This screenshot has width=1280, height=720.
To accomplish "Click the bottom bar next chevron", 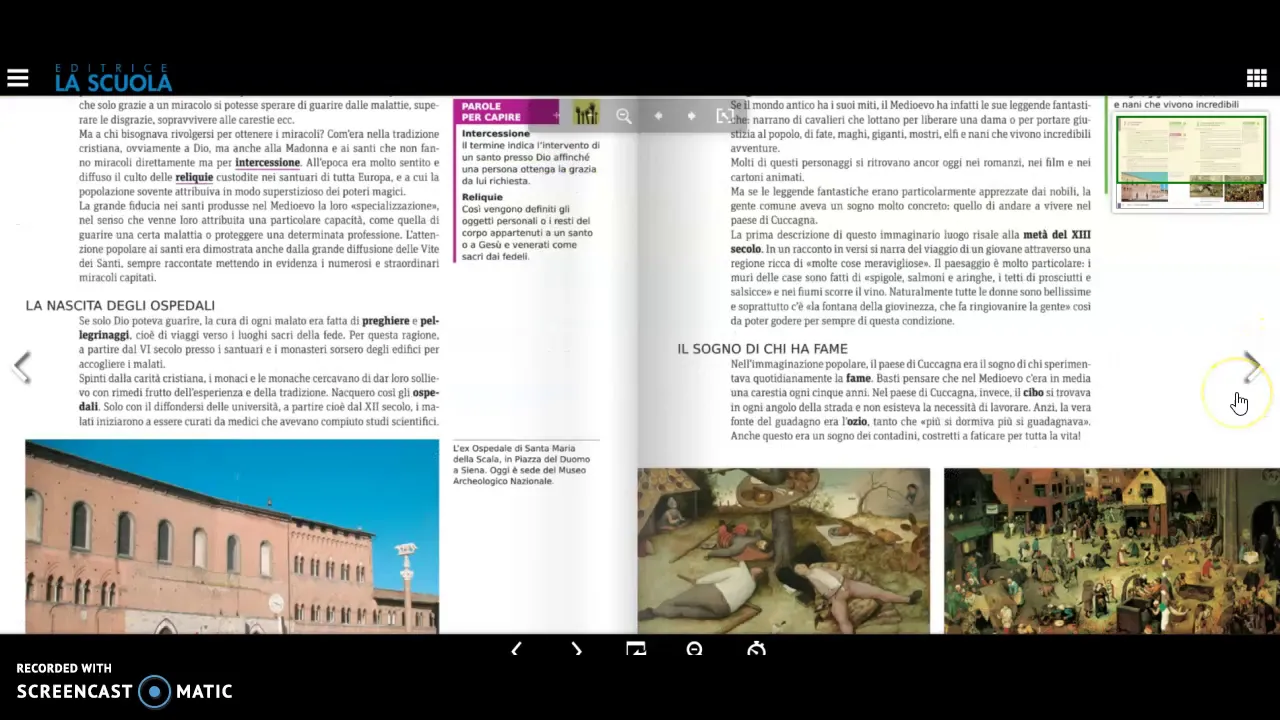I will 576,649.
